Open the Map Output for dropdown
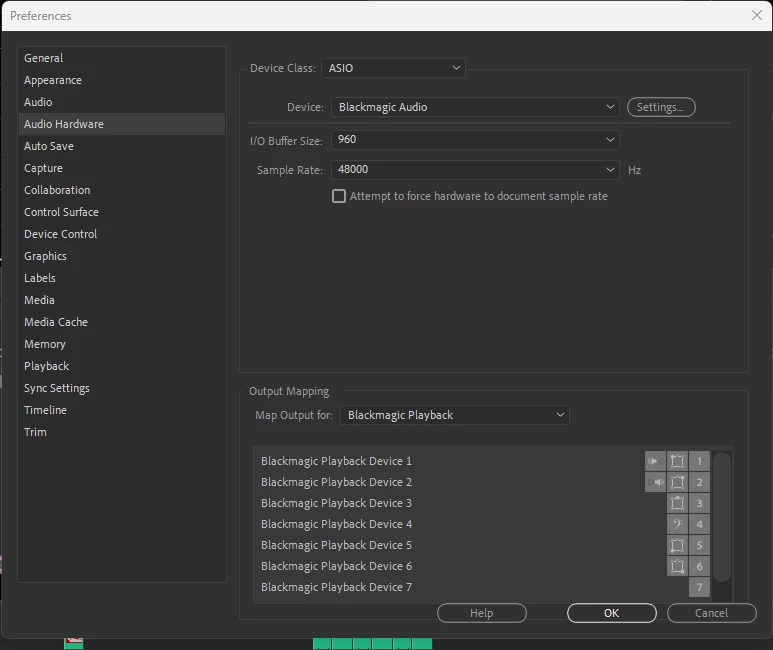The width and height of the screenshot is (773, 650). click(455, 415)
